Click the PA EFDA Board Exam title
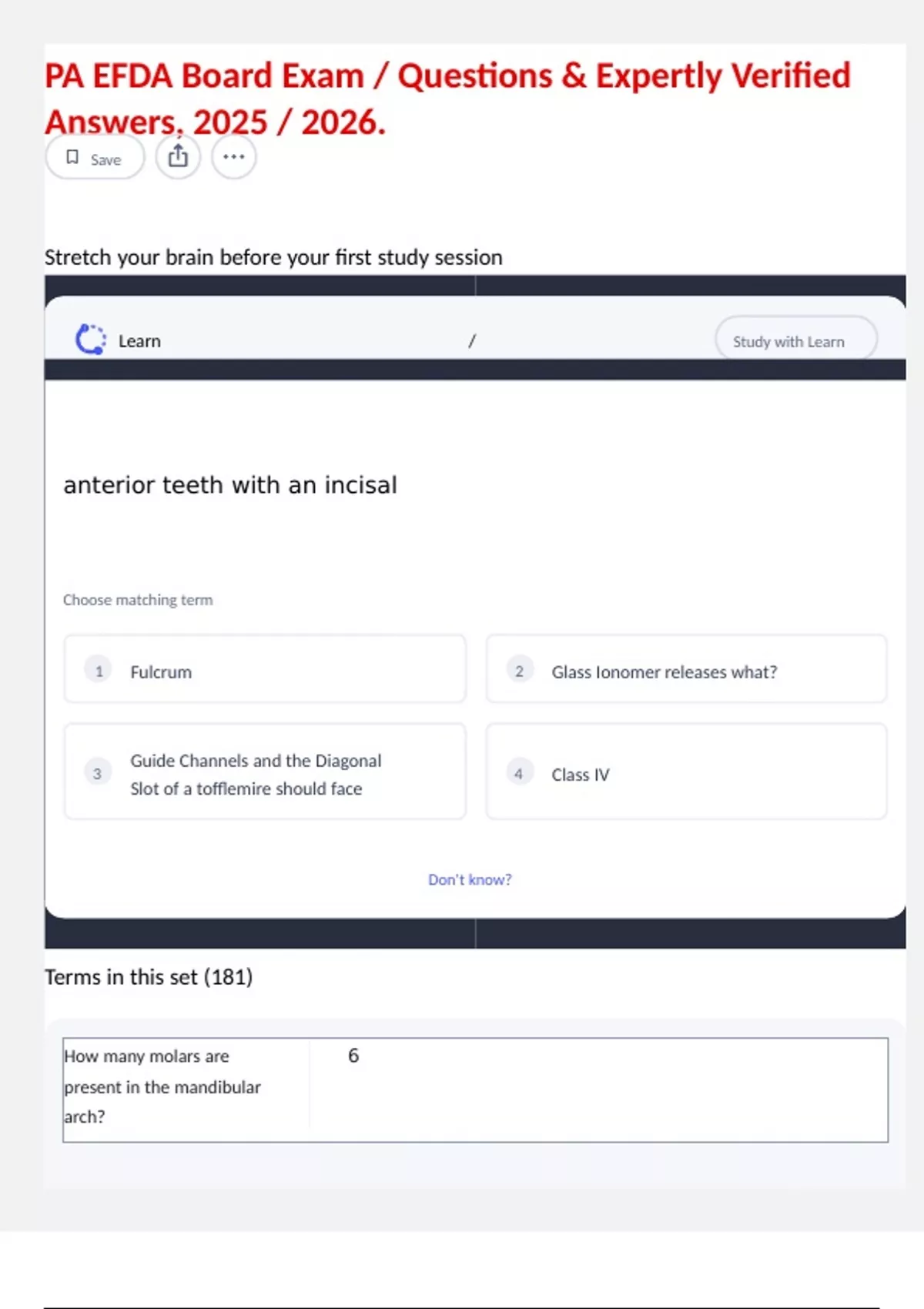 pos(447,99)
